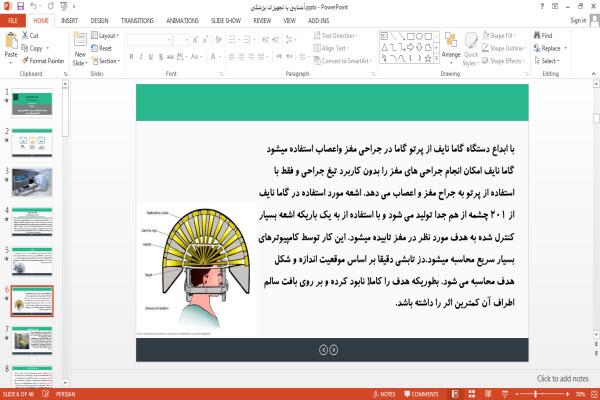
Task: Click the Sign in link
Action: click(578, 20)
